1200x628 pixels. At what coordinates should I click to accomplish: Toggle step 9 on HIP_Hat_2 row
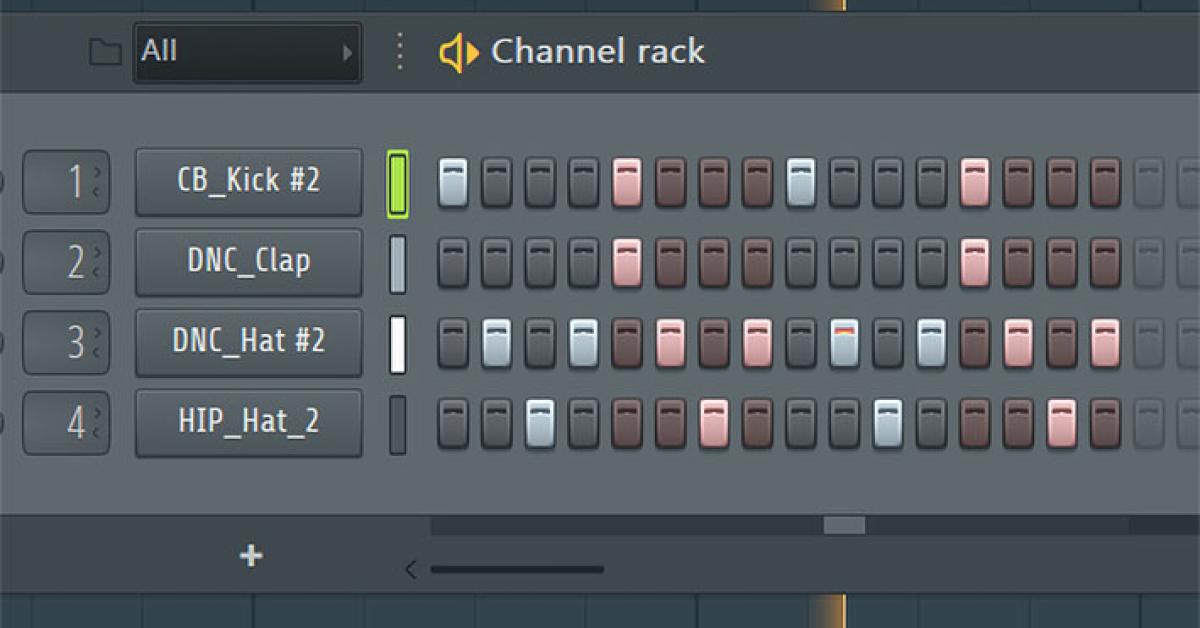coord(801,422)
